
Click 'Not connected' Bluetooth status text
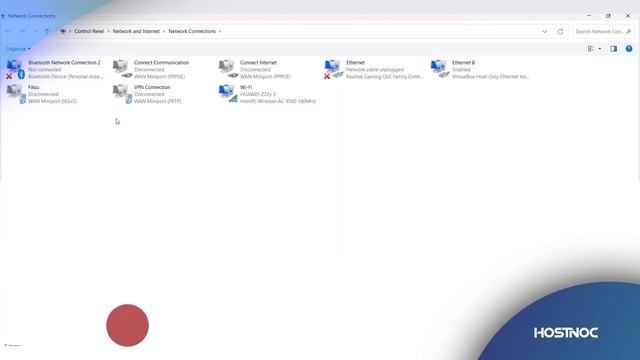pos(44,69)
